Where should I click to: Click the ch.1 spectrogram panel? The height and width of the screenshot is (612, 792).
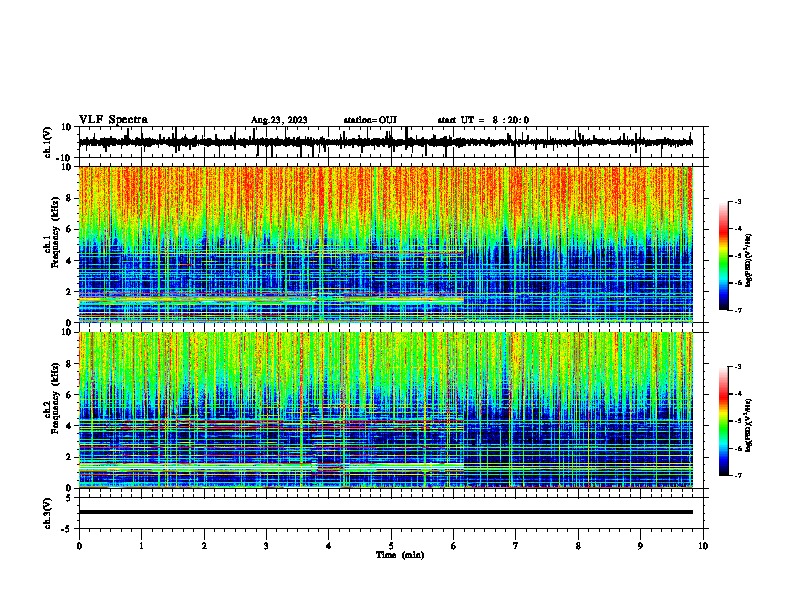(385, 244)
